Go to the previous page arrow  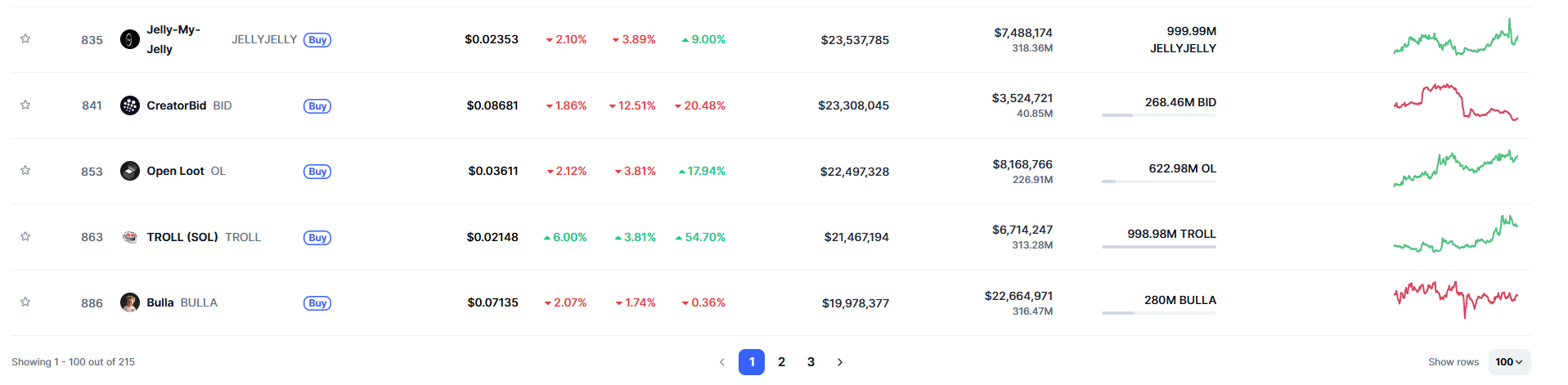(x=722, y=362)
